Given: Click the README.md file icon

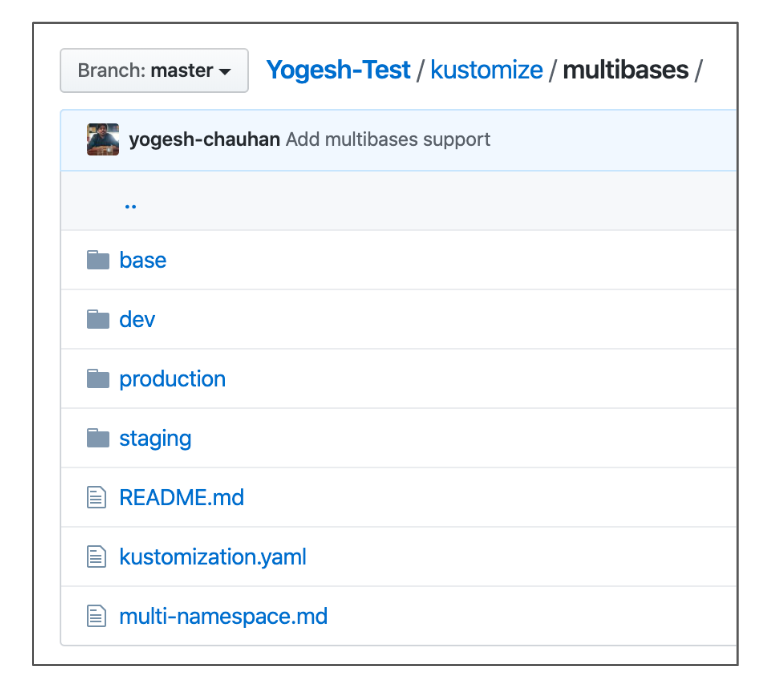Looking at the screenshot, I should pos(96,497).
